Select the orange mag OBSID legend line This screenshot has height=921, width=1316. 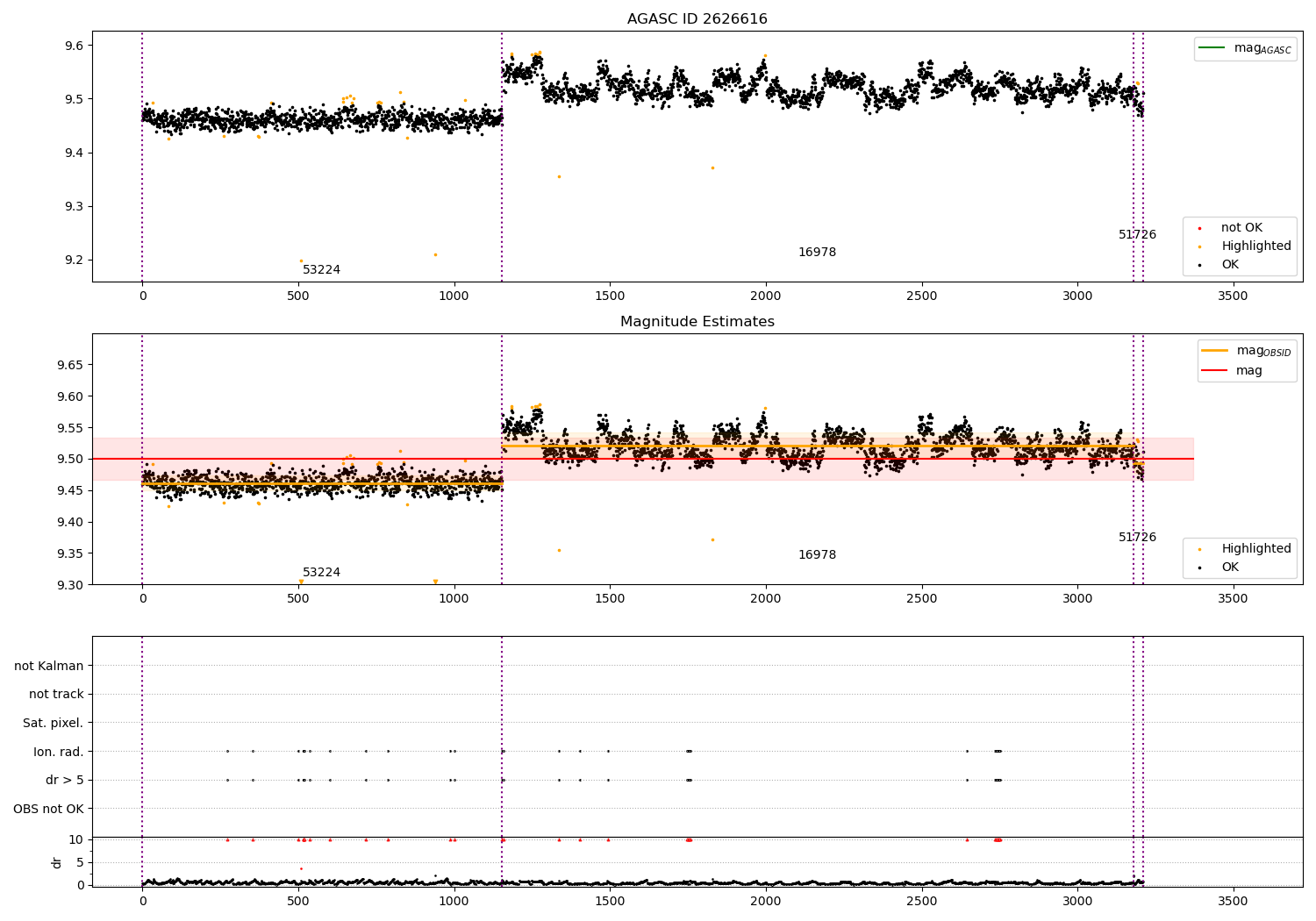pos(1215,351)
